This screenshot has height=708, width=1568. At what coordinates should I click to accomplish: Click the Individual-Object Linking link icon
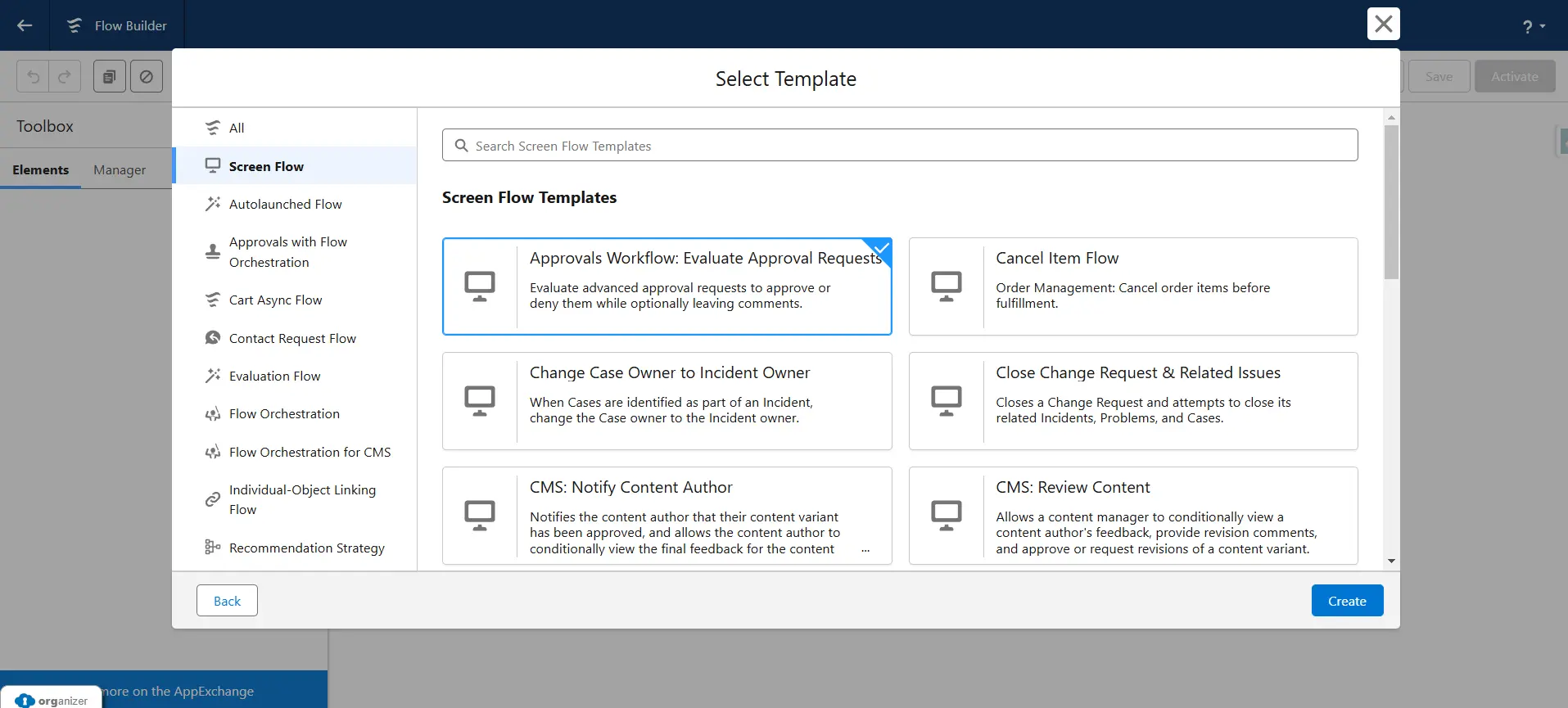point(213,499)
